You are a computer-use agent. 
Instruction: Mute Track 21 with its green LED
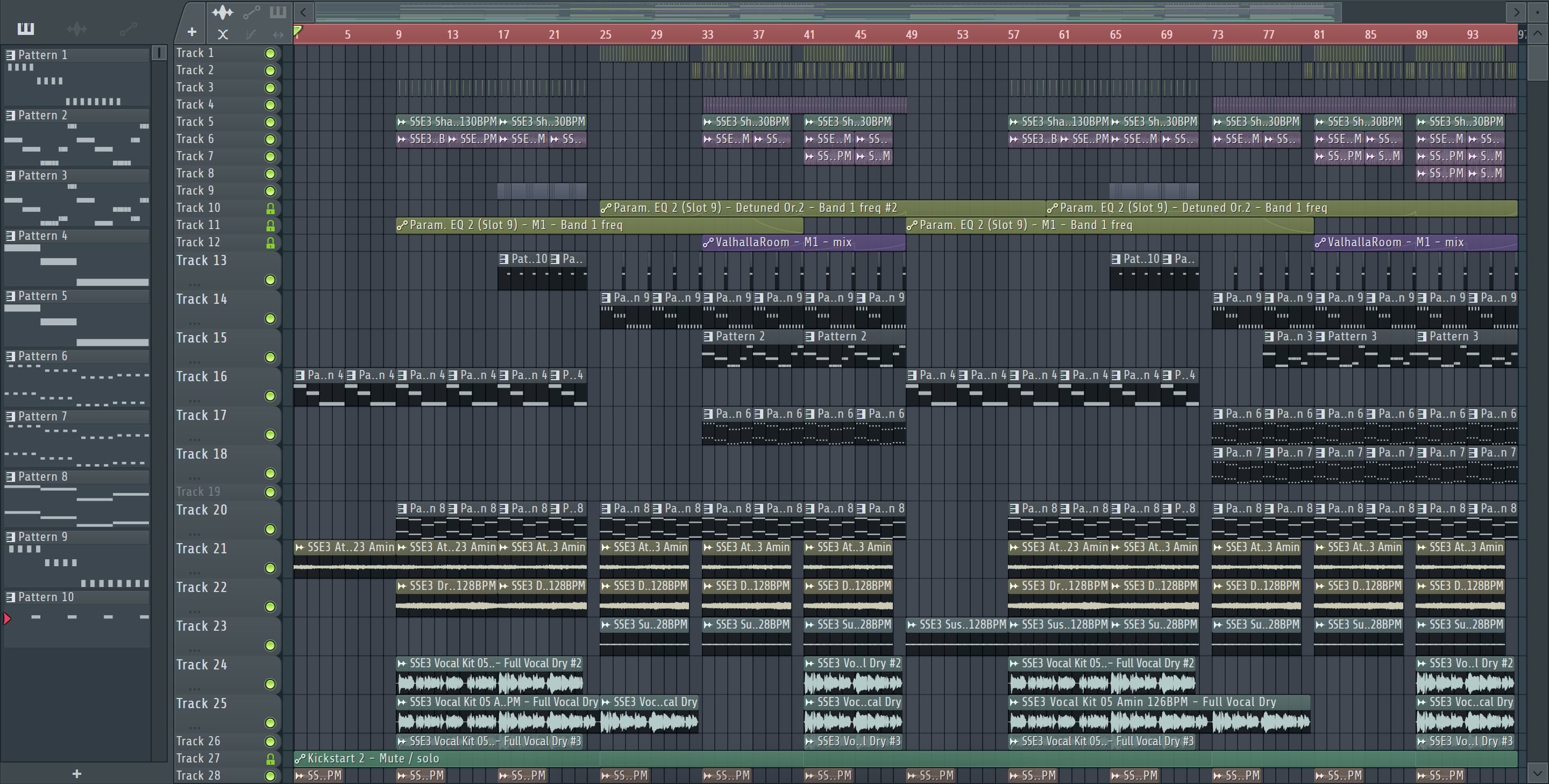pos(271,568)
